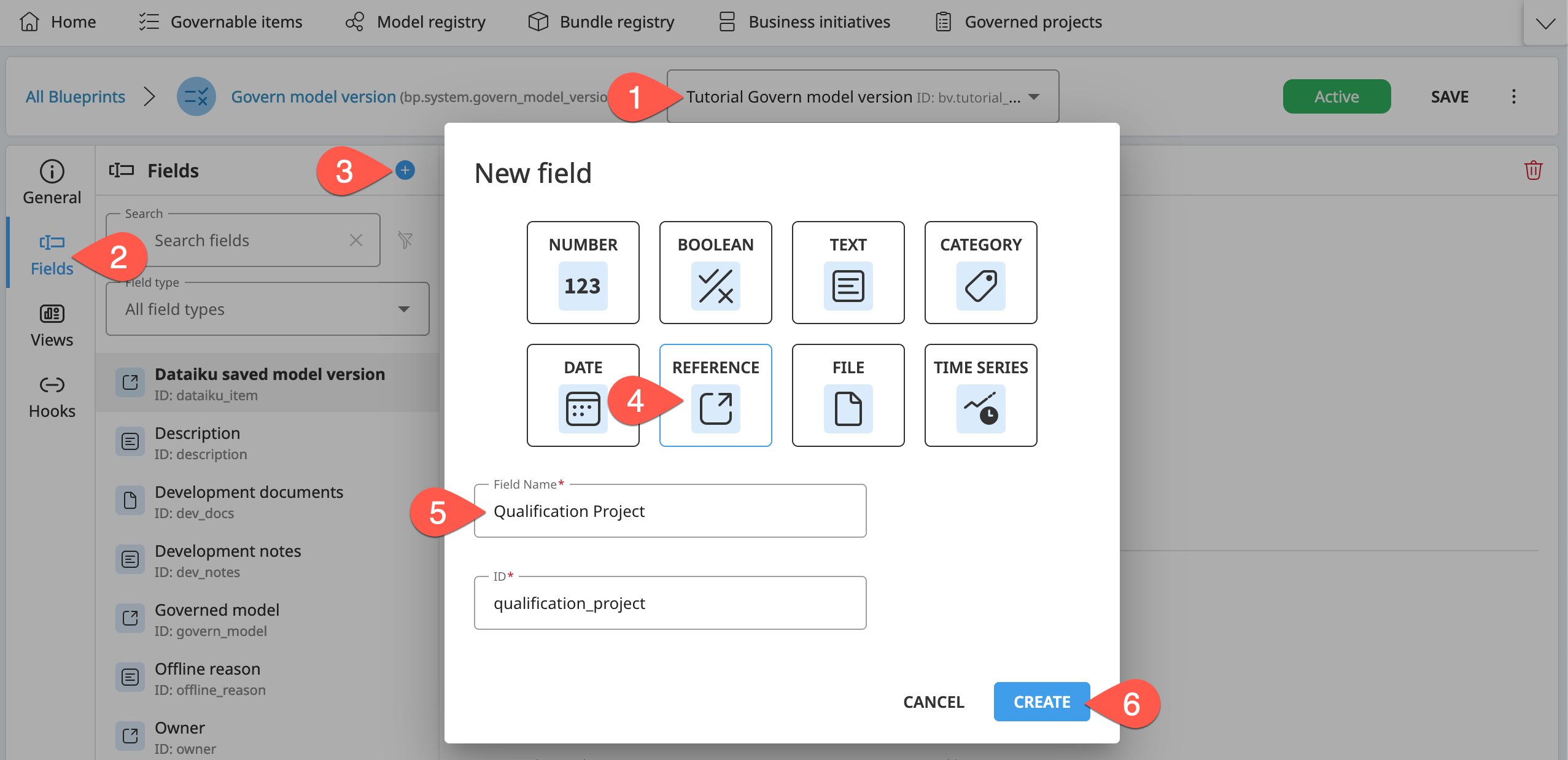Click the Dataiku saved model version reference icon
1568x760 pixels.
[130, 382]
